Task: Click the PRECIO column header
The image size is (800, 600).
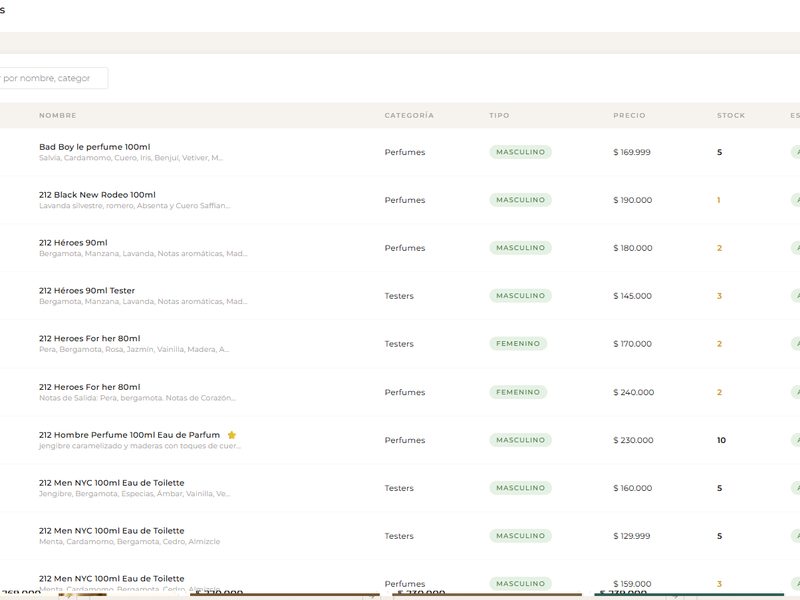Action: pos(629,115)
